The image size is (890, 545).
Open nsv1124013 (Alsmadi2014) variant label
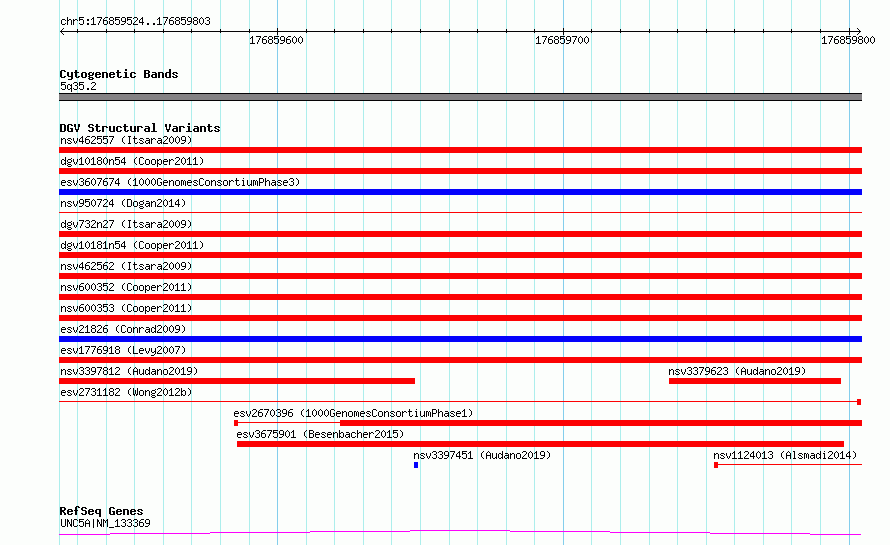click(785, 455)
